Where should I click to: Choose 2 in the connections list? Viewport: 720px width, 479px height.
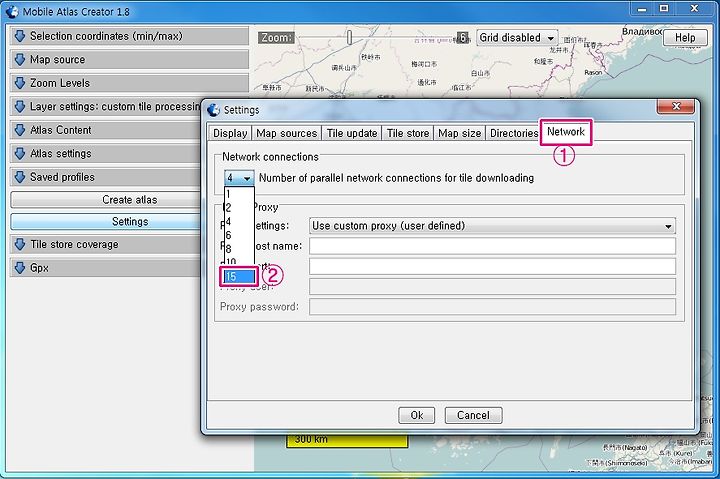(239, 208)
